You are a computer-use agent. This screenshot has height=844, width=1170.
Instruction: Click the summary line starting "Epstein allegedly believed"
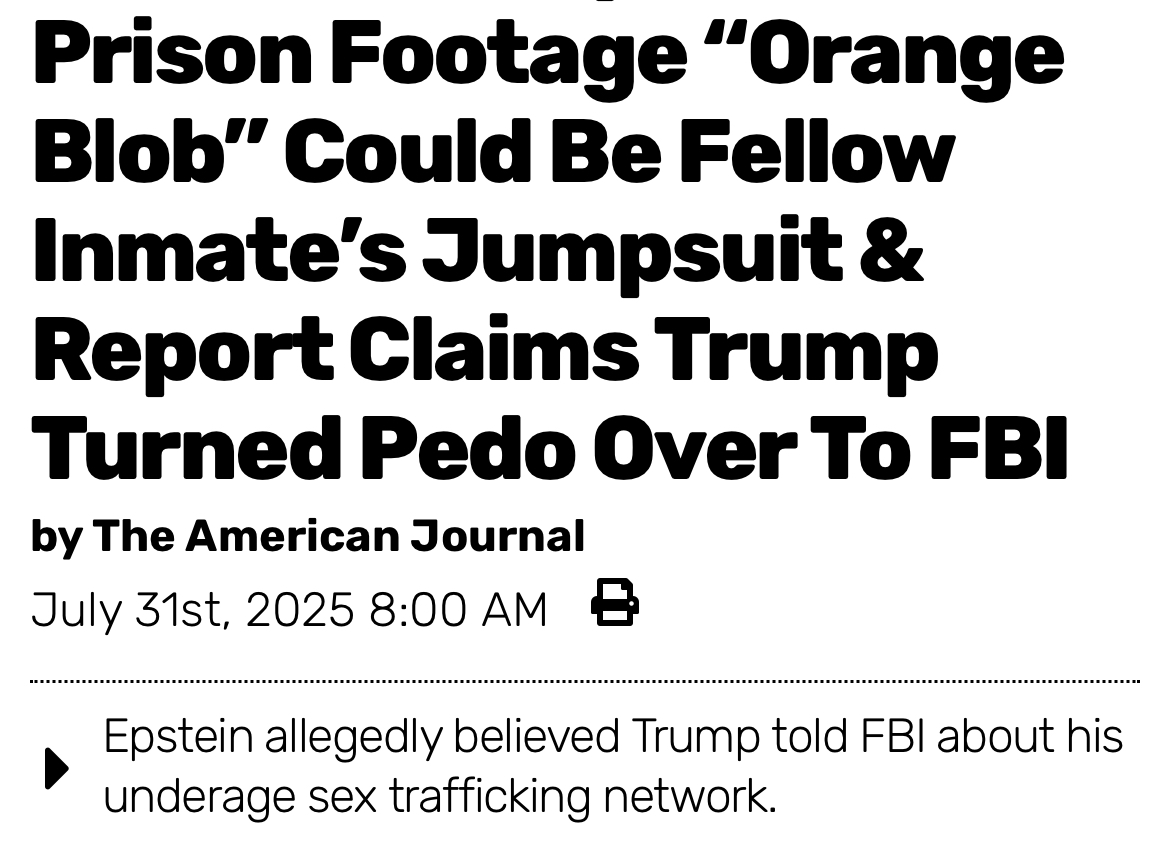[613, 737]
